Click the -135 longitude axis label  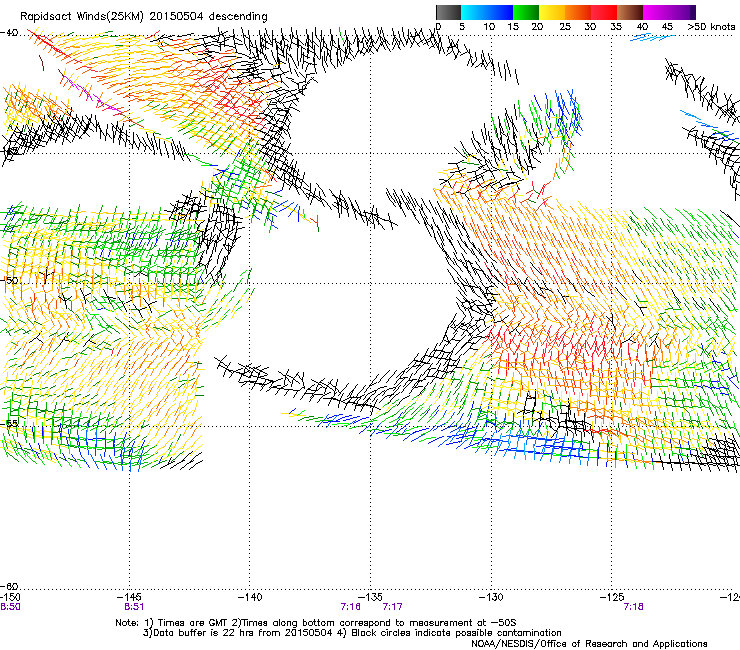[370, 597]
